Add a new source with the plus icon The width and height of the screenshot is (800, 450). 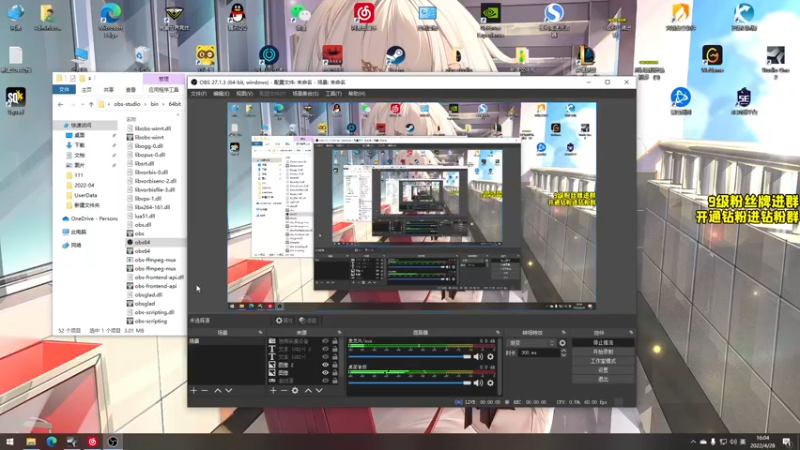coord(273,390)
